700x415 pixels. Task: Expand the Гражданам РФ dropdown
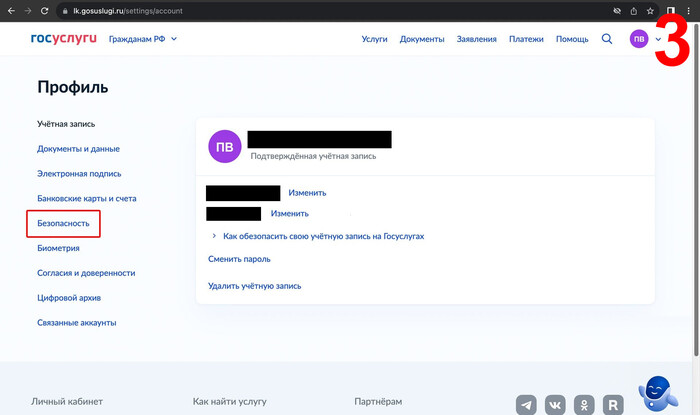pos(142,39)
